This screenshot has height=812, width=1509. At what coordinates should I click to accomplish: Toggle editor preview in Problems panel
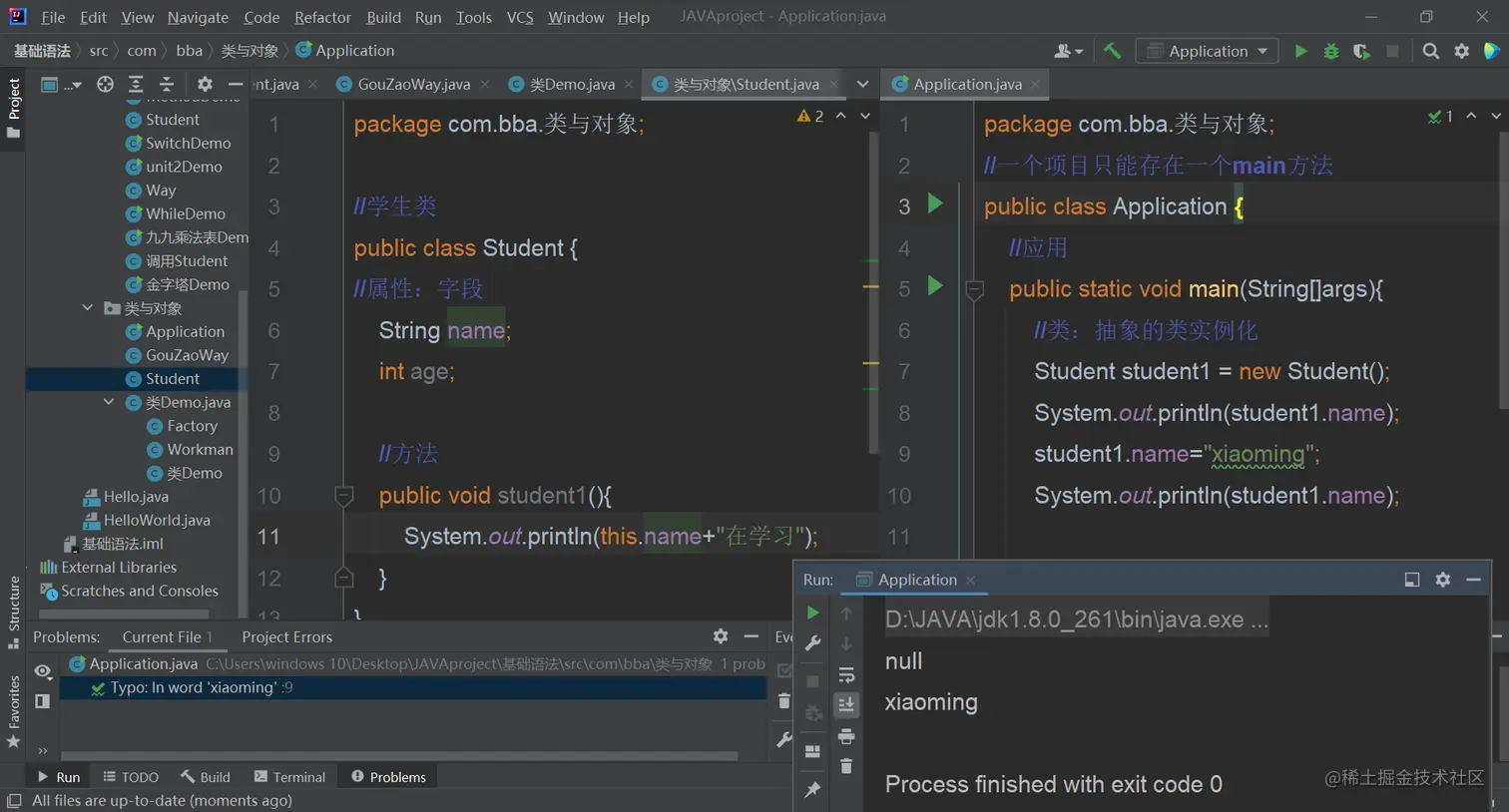(43, 701)
